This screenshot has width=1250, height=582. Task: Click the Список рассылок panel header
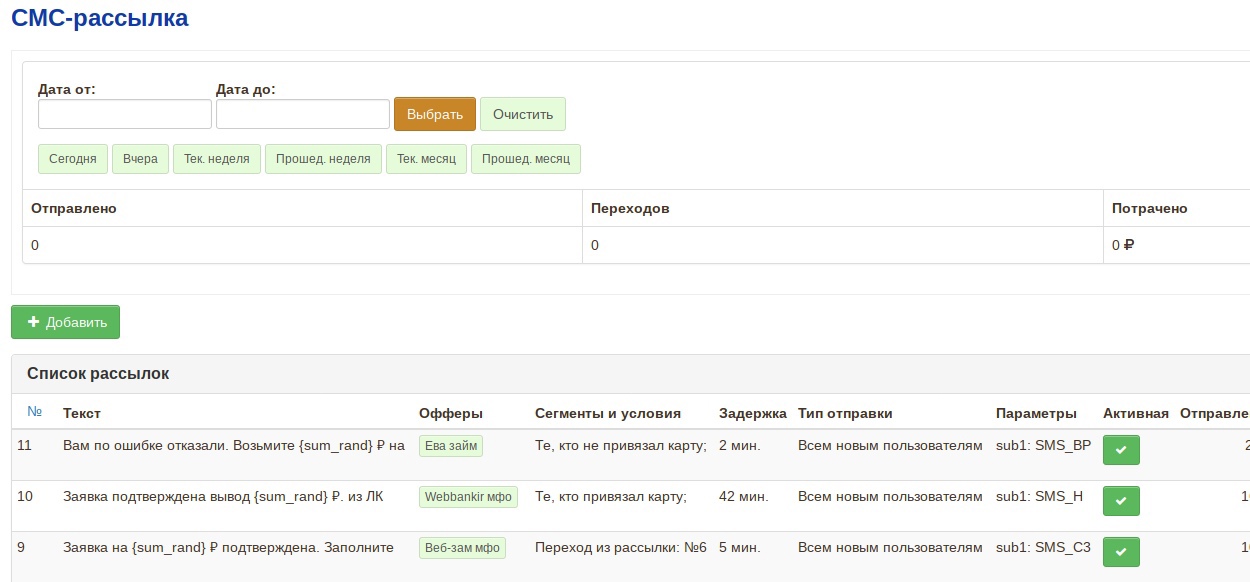(x=98, y=374)
